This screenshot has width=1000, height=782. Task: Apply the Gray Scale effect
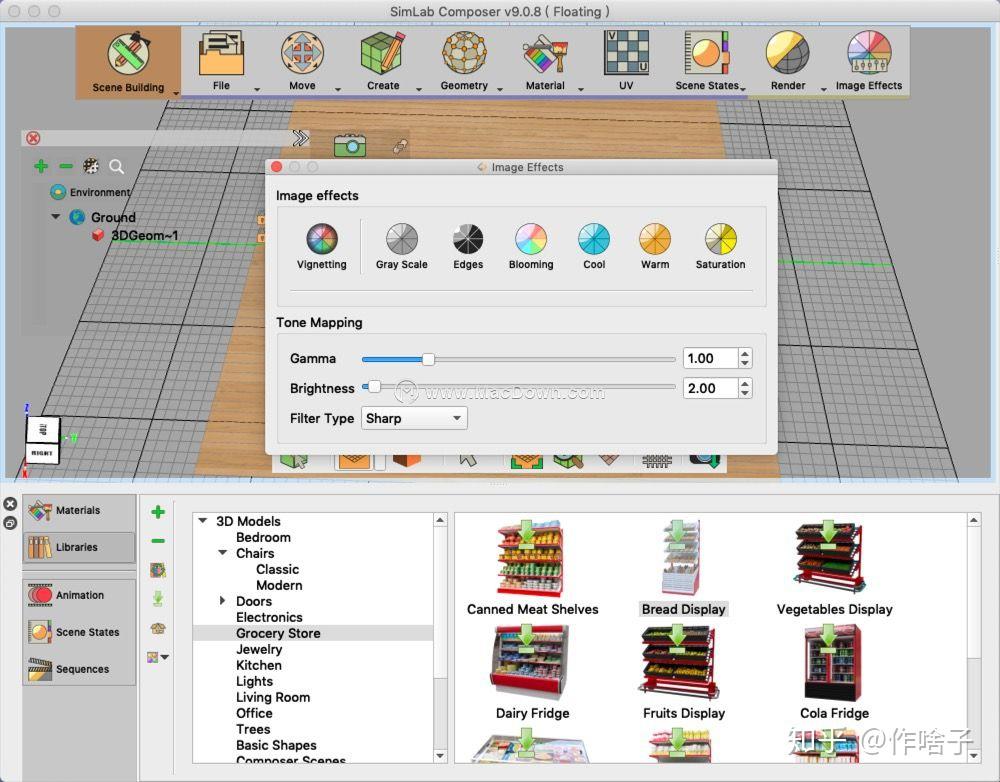click(402, 246)
